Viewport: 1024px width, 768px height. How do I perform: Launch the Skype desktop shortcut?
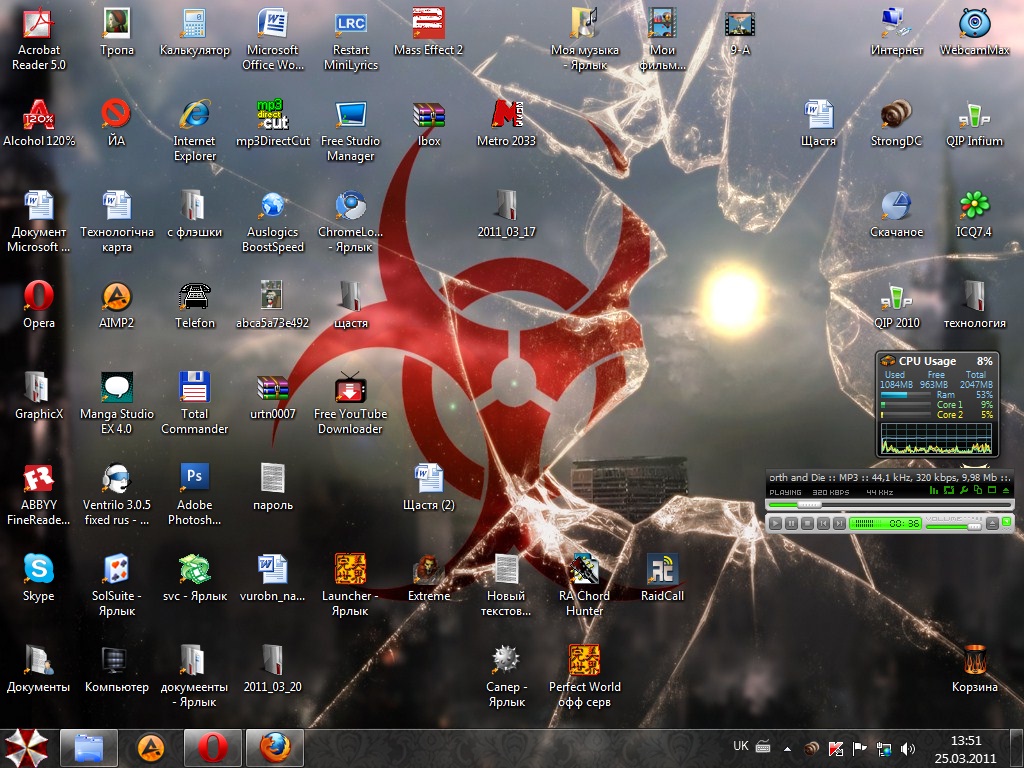point(38,569)
